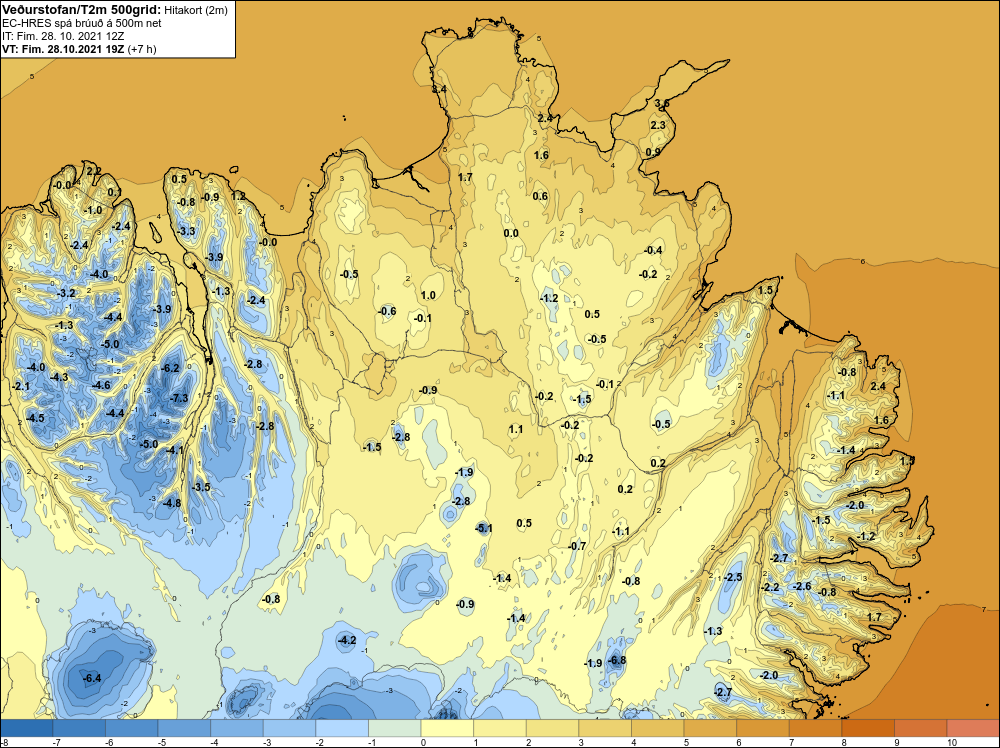1000x748 pixels.
Task: Select the -6.2 temperature value
Action: click(x=170, y=368)
